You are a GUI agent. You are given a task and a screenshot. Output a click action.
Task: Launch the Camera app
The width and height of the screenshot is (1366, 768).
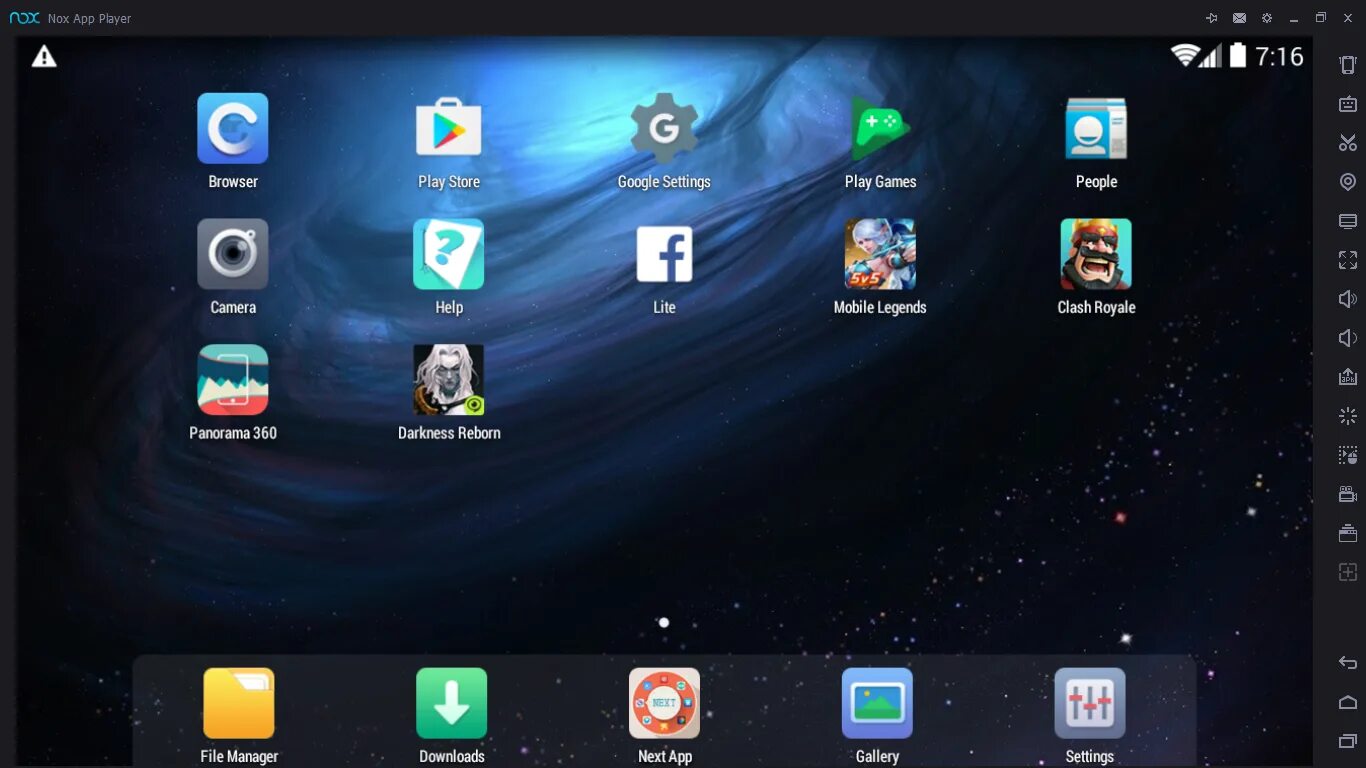(233, 255)
